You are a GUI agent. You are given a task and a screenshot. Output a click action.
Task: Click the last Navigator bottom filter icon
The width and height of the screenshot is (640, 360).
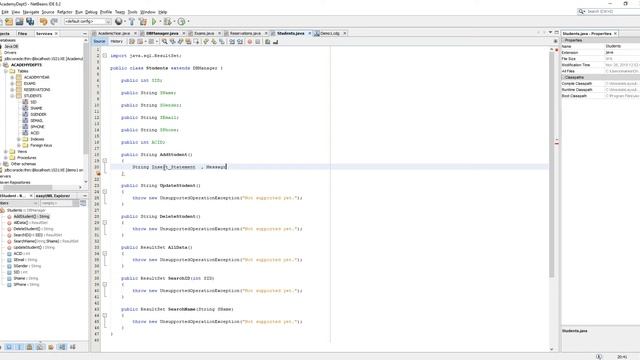73,347
